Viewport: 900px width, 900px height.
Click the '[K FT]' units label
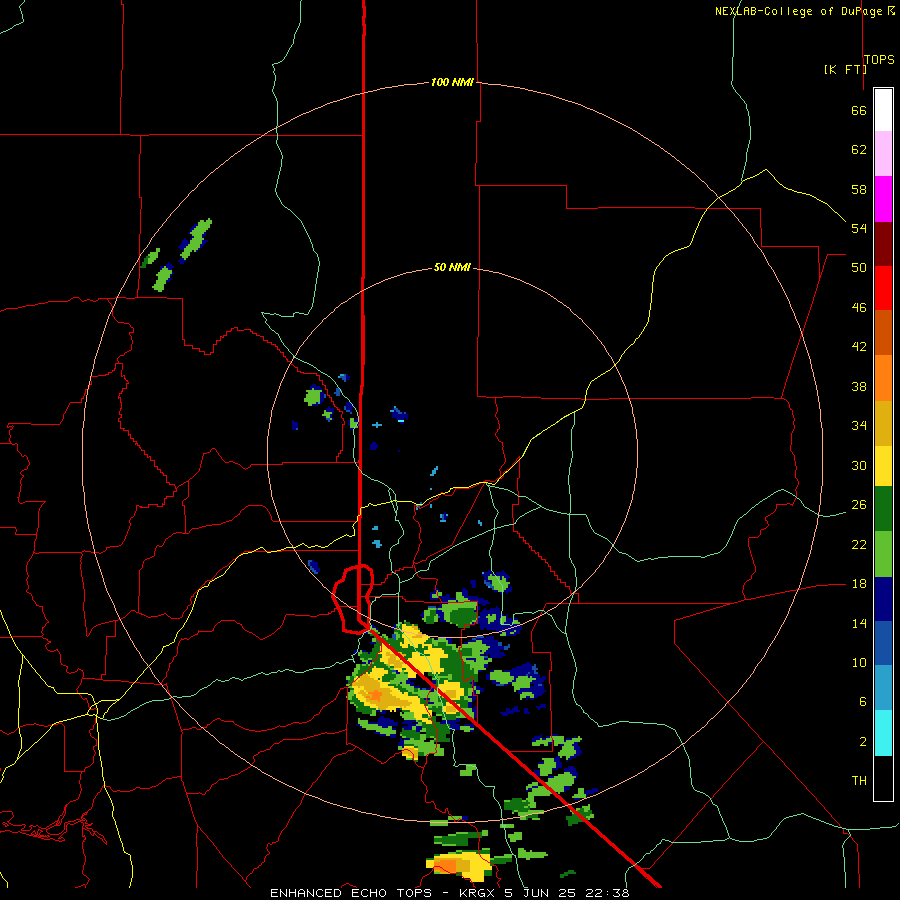point(845,69)
